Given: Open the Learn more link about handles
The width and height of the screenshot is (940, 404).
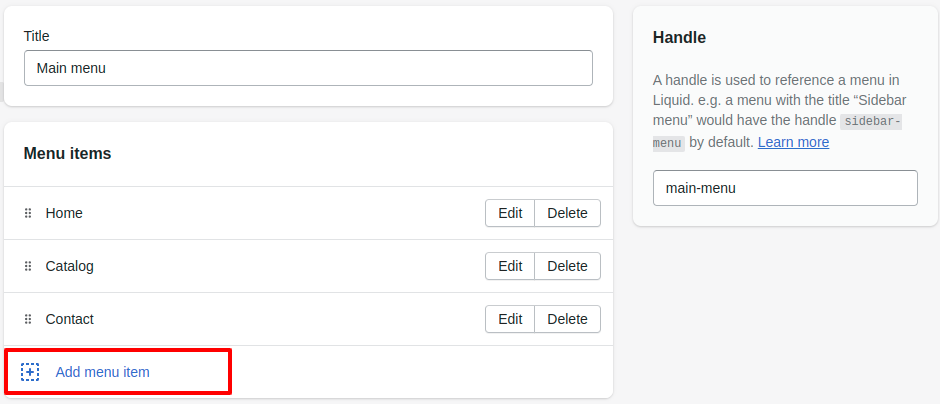Looking at the screenshot, I should 793,142.
